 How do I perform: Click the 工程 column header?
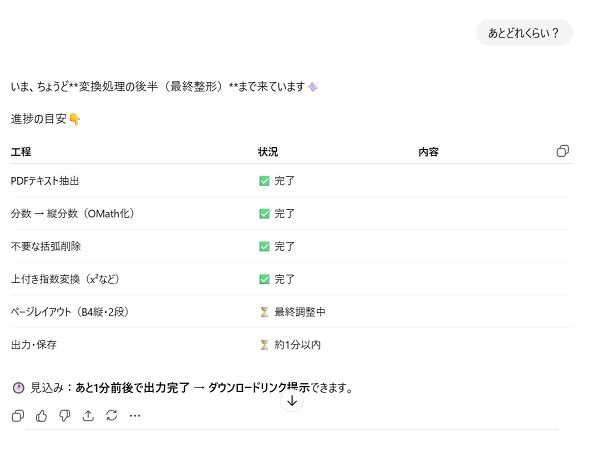[21, 152]
